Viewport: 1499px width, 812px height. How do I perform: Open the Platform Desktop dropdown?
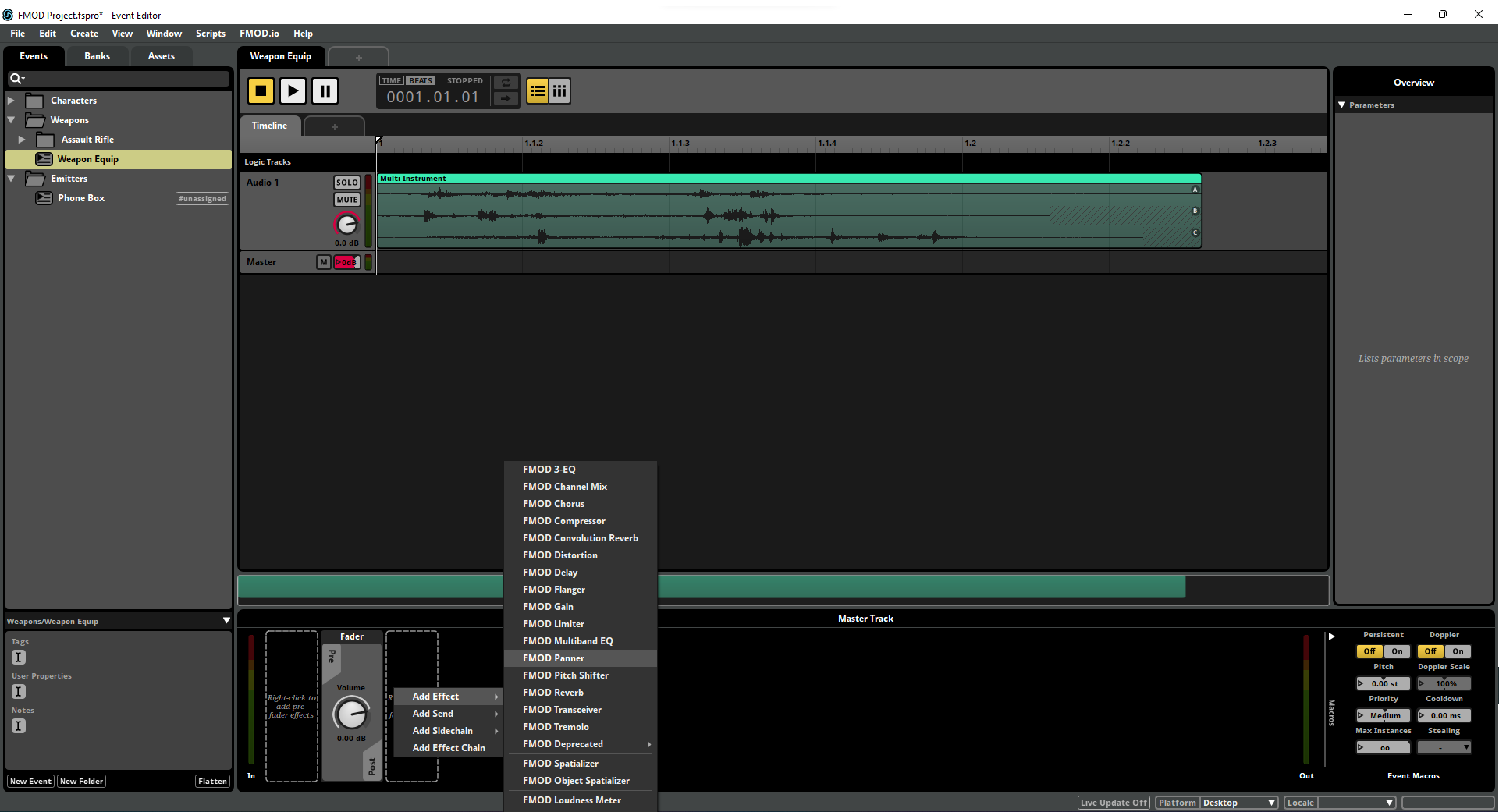click(1238, 803)
